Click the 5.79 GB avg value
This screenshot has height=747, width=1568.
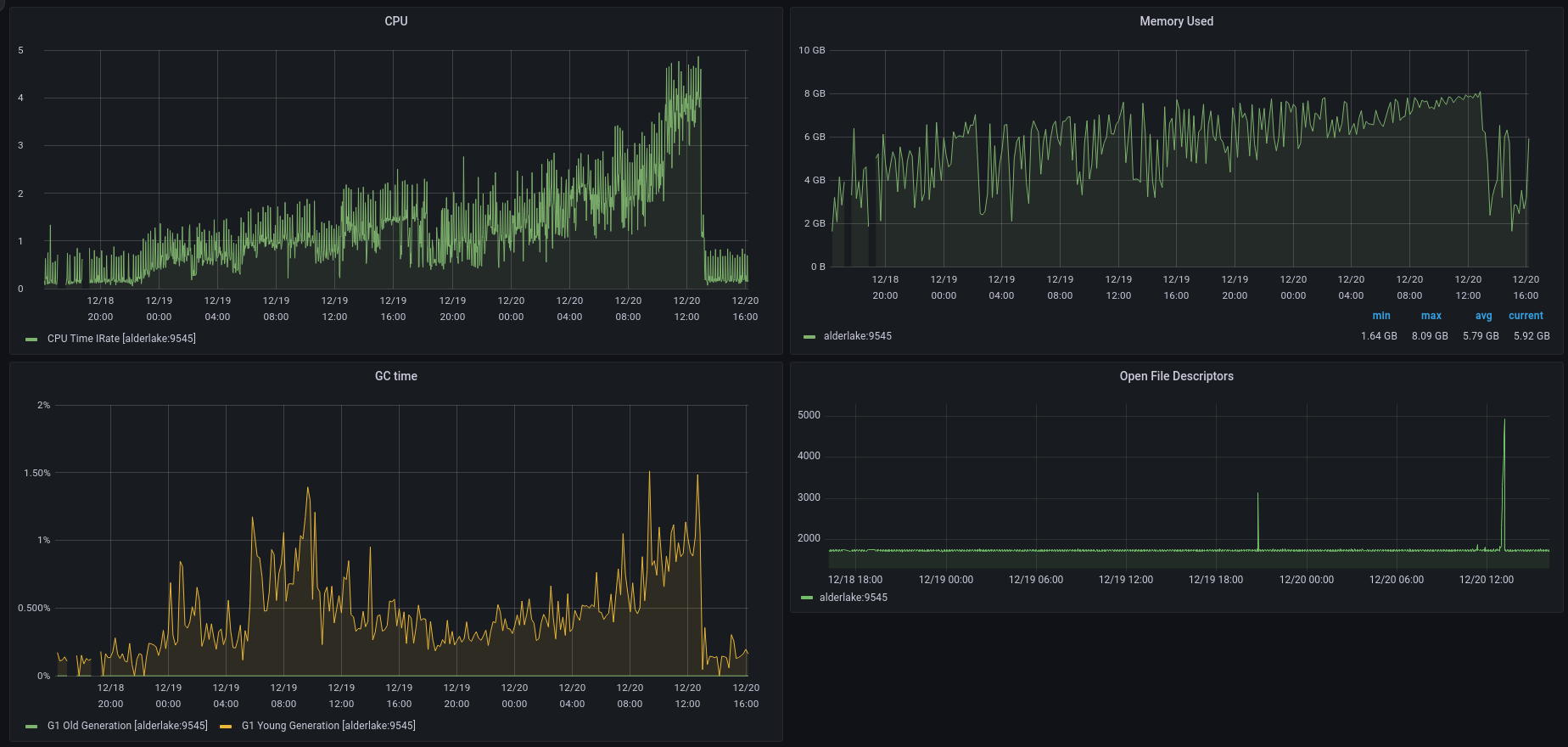pyautogui.click(x=1481, y=336)
